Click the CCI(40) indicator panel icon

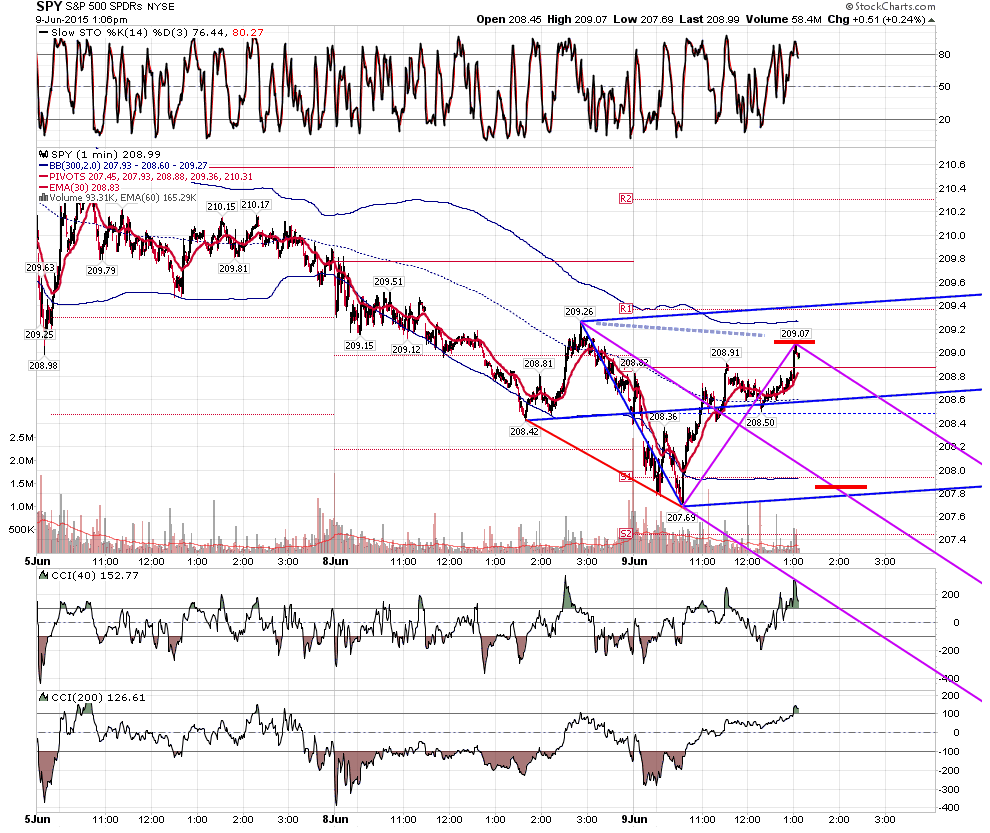pos(44,575)
